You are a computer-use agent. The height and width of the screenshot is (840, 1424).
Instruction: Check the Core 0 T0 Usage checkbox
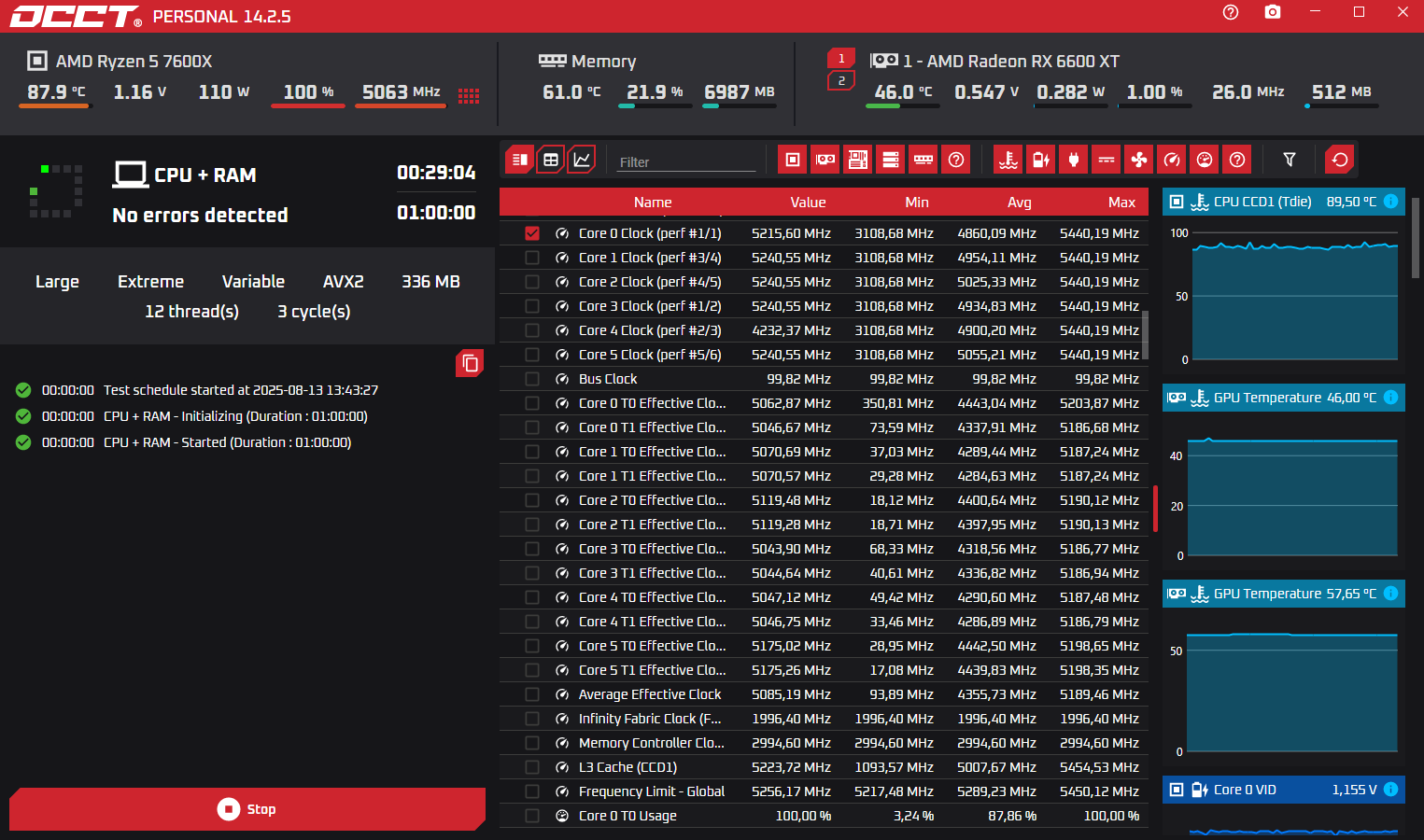pyautogui.click(x=532, y=816)
